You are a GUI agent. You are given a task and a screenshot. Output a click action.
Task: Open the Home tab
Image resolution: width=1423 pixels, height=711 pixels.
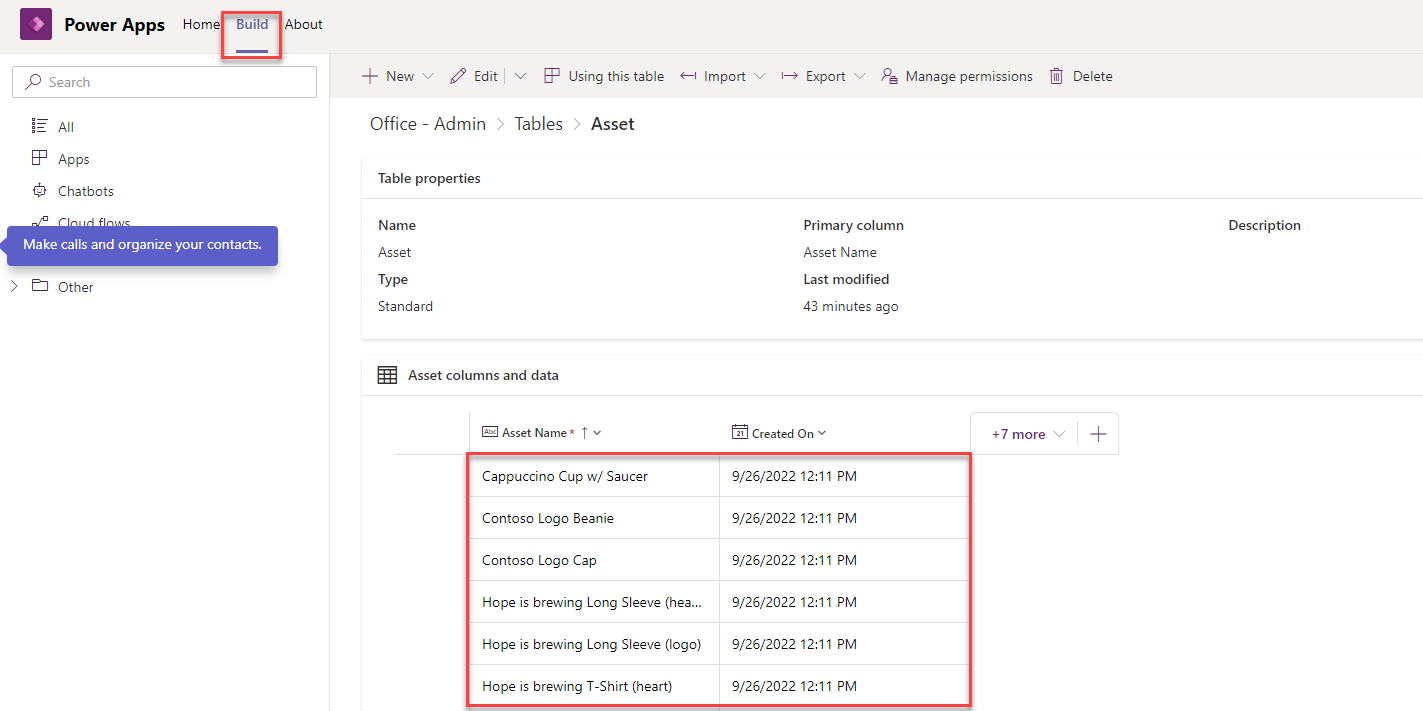click(201, 24)
